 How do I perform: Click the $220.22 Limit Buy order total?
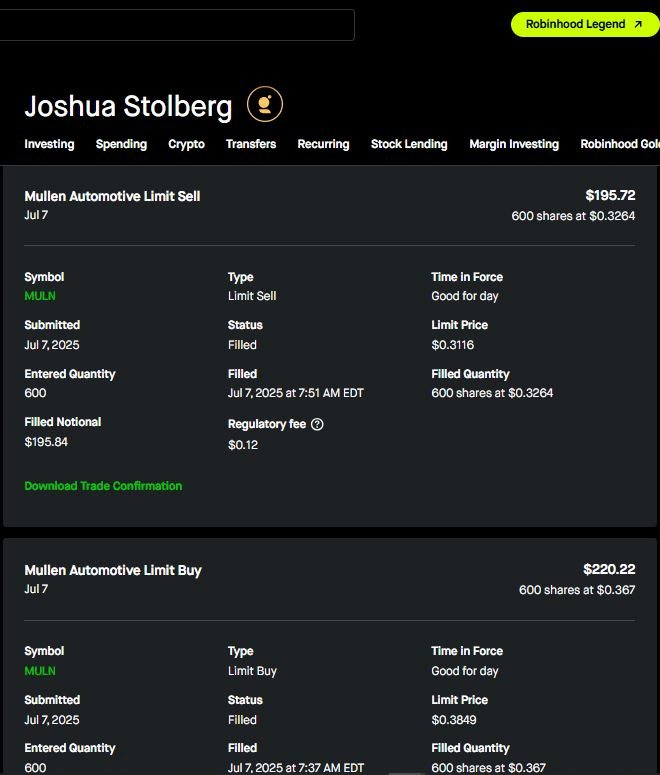[609, 570]
